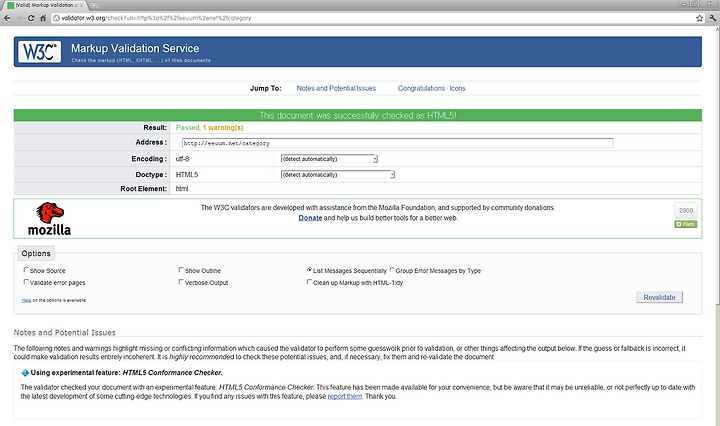Enable the Show Outline checkbox
Image resolution: width=720 pixels, height=426 pixels.
181,270
